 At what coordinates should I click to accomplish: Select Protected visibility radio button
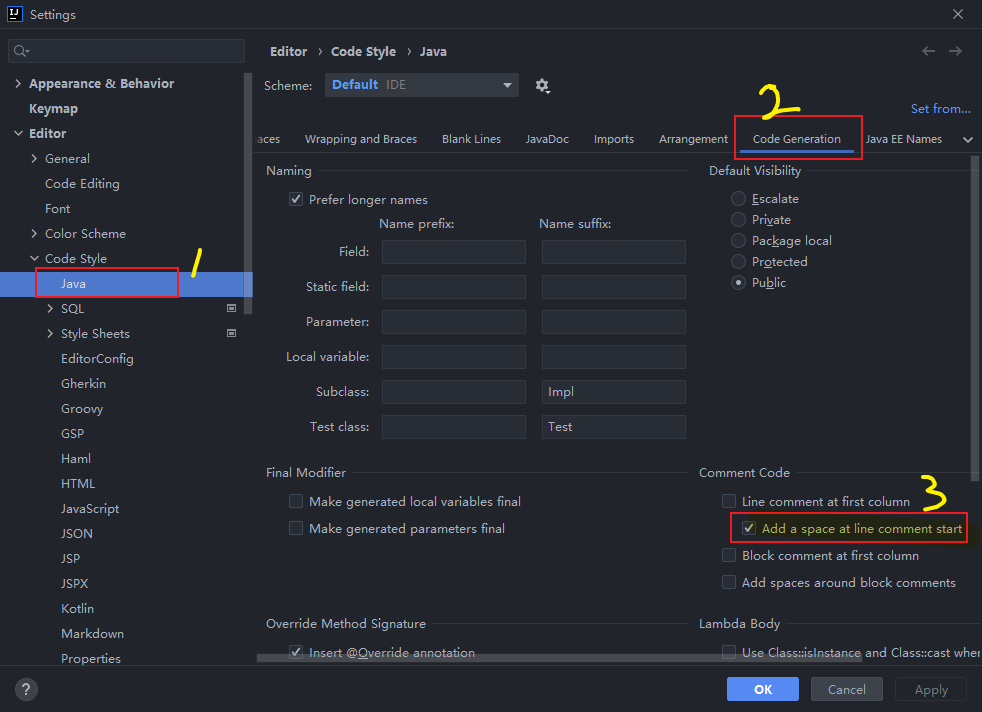pyautogui.click(x=738, y=261)
